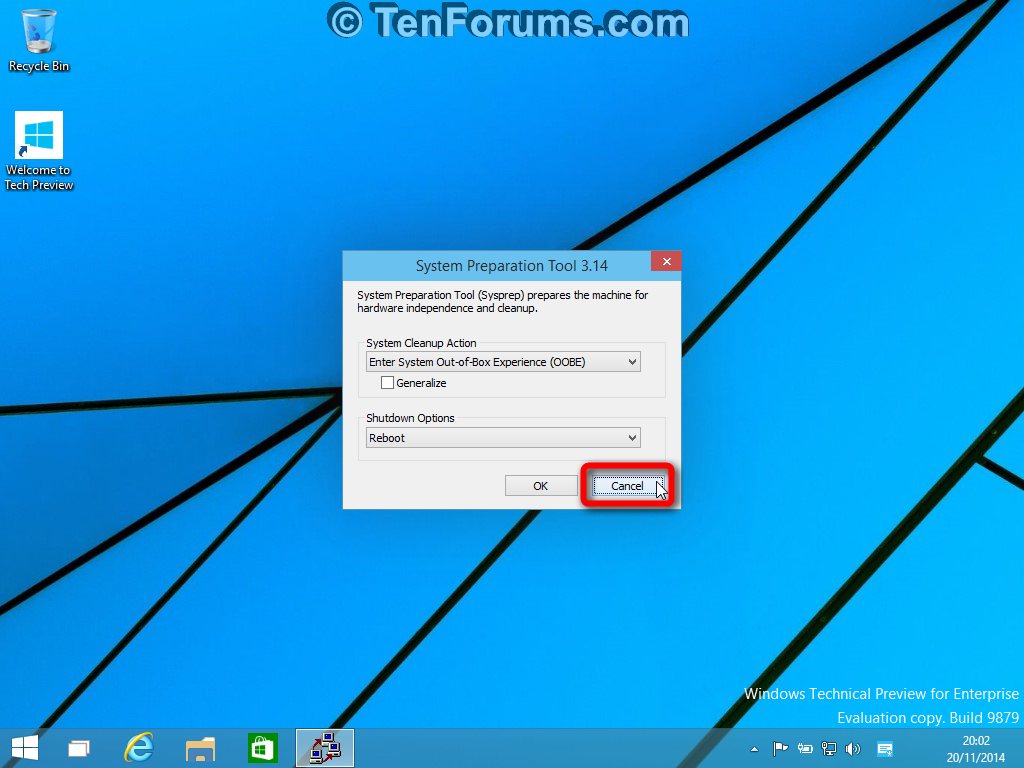The height and width of the screenshot is (768, 1024).
Task: Click the battery power tray icon
Action: pos(805,749)
